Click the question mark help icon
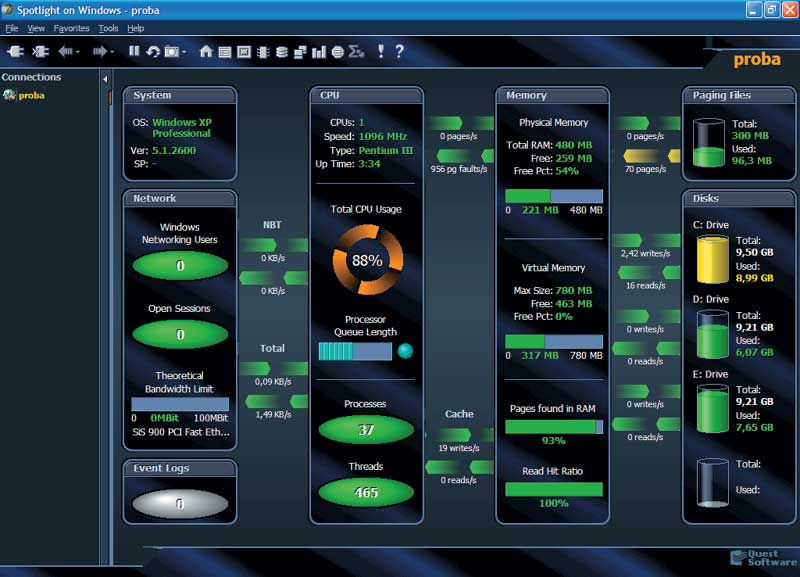800x577 pixels. [x=399, y=51]
